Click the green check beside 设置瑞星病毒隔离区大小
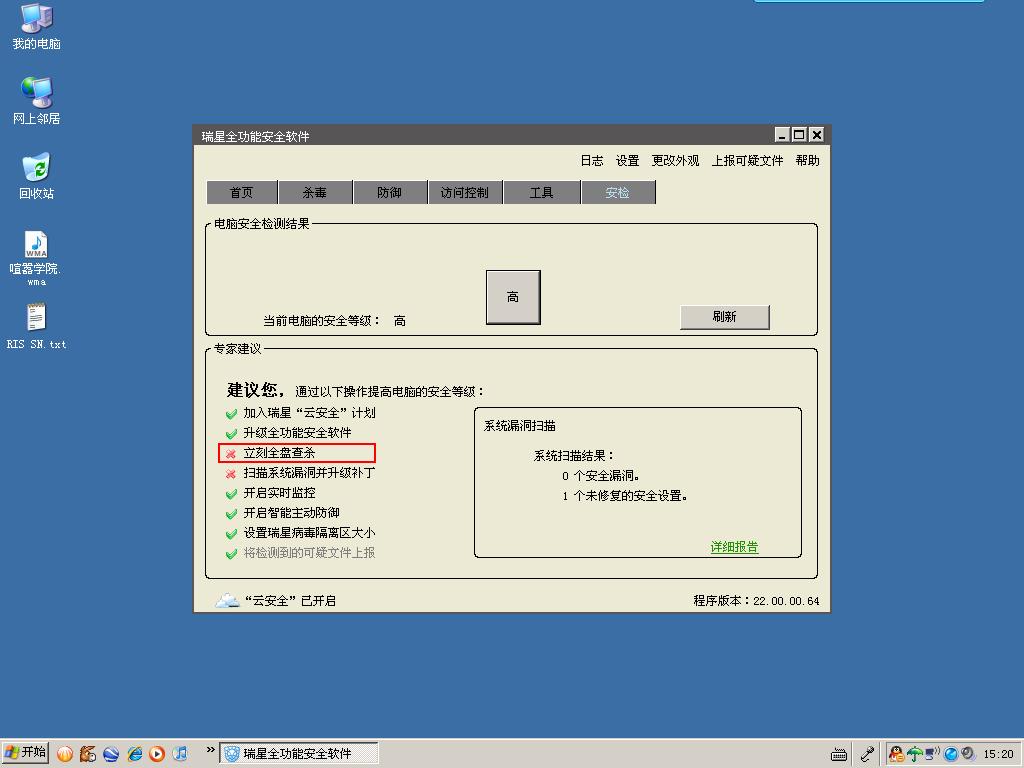 231,534
